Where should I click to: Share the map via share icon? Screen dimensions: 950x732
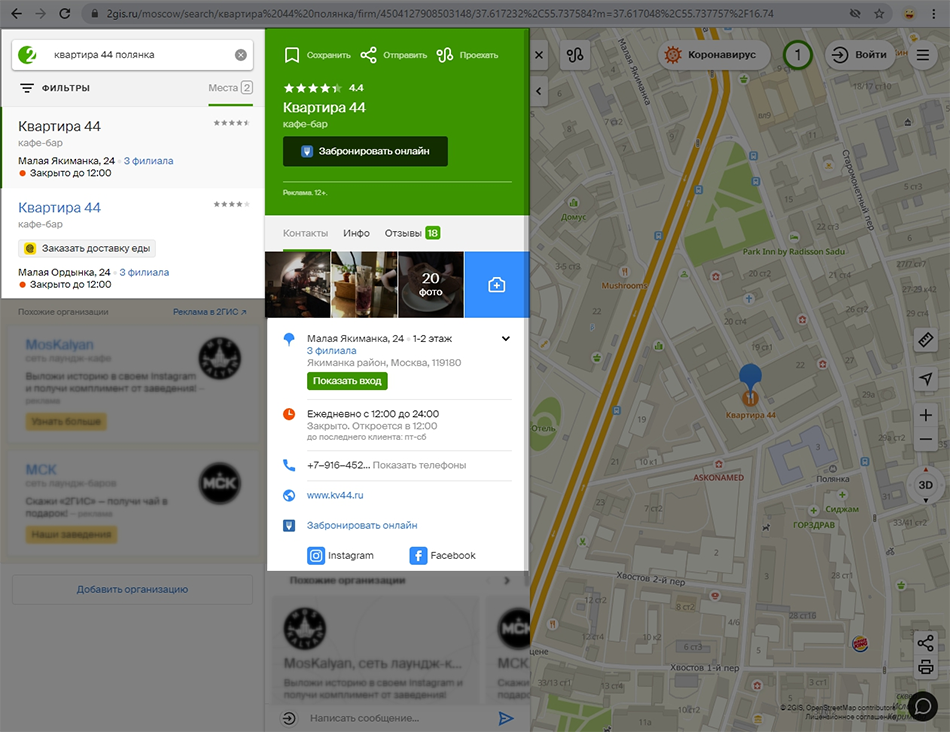tap(925, 643)
